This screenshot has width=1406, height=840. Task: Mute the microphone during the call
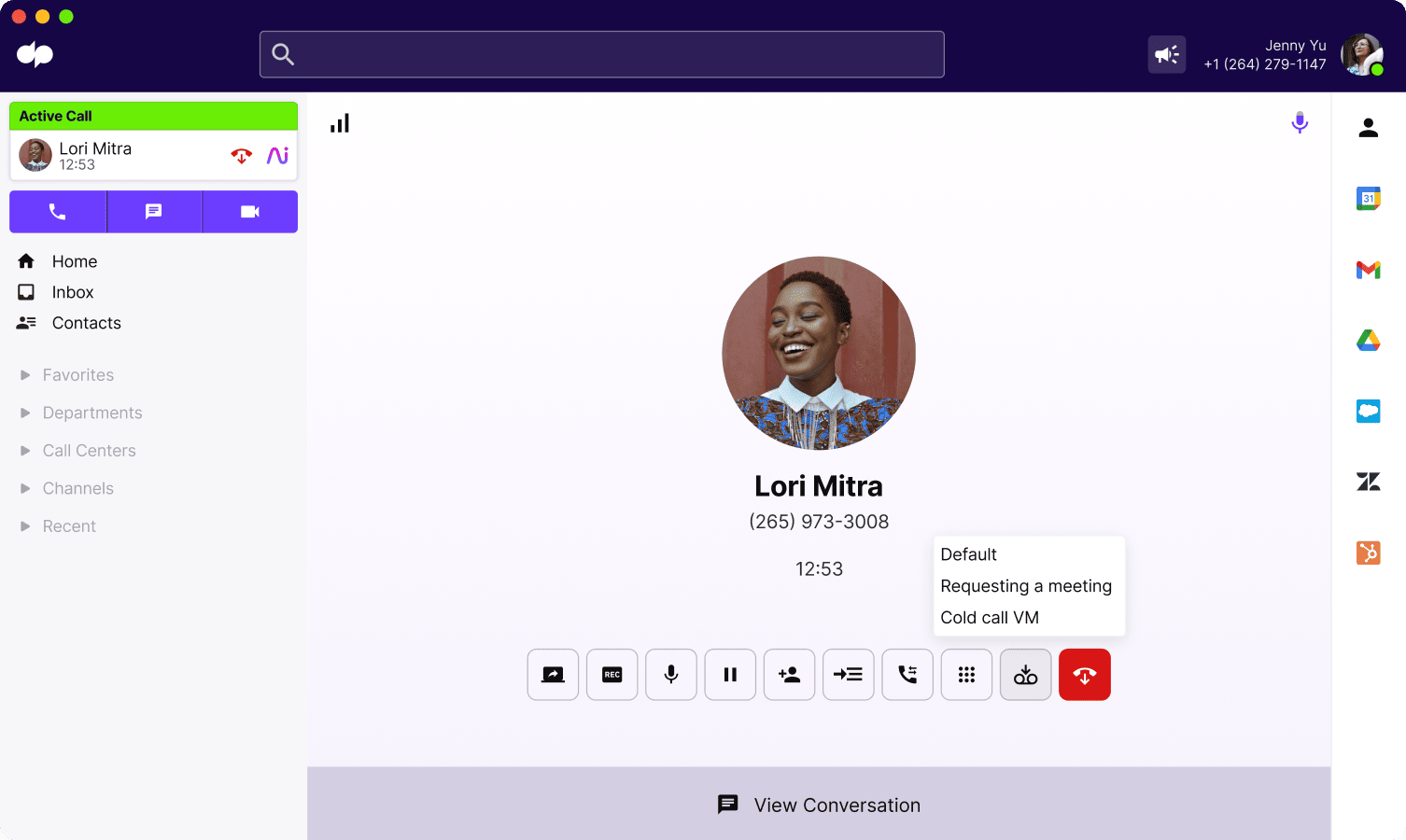(671, 674)
